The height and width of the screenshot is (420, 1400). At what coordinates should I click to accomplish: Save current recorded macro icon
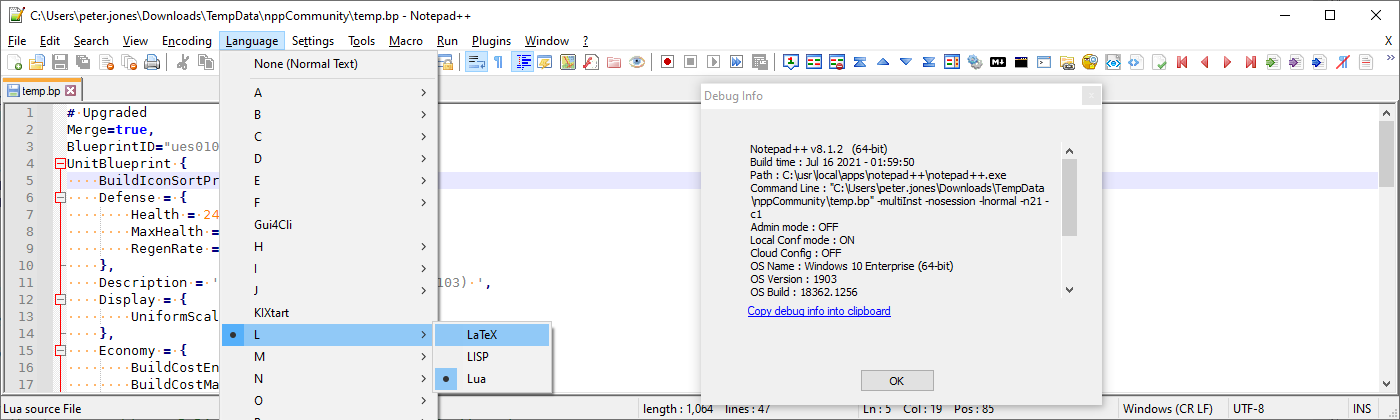point(759,62)
